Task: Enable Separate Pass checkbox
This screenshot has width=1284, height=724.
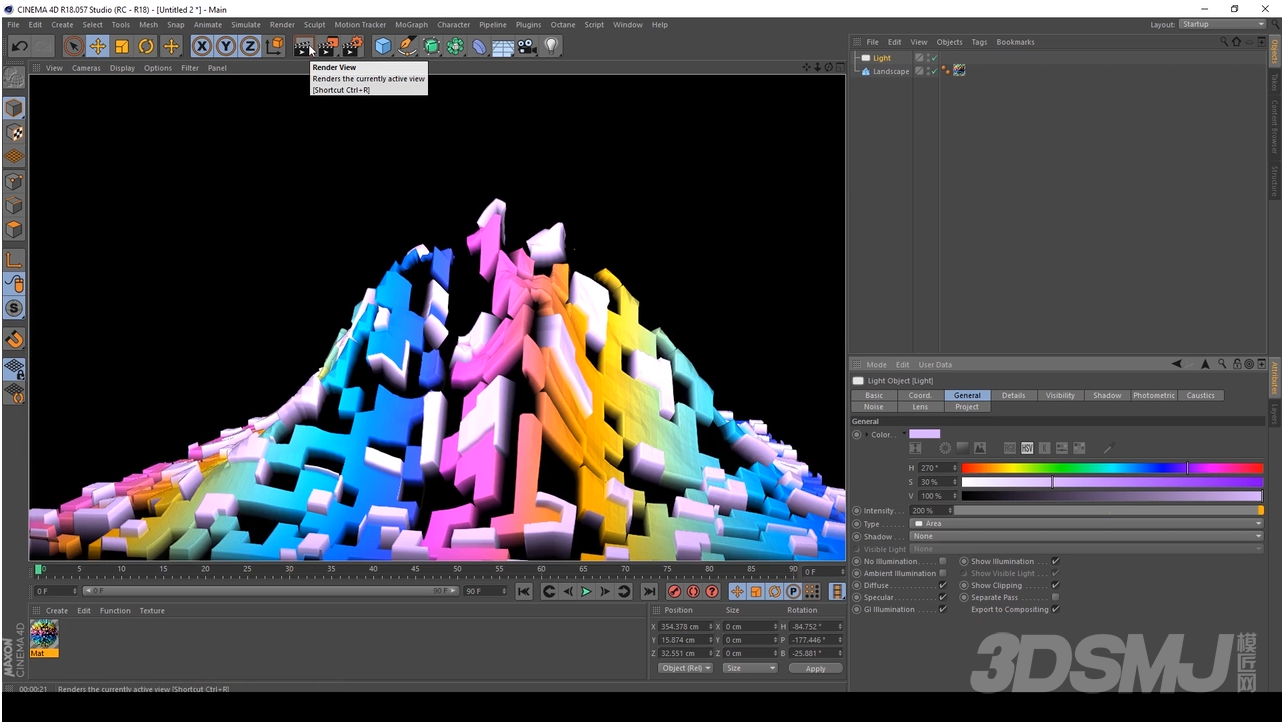Action: [x=1056, y=597]
